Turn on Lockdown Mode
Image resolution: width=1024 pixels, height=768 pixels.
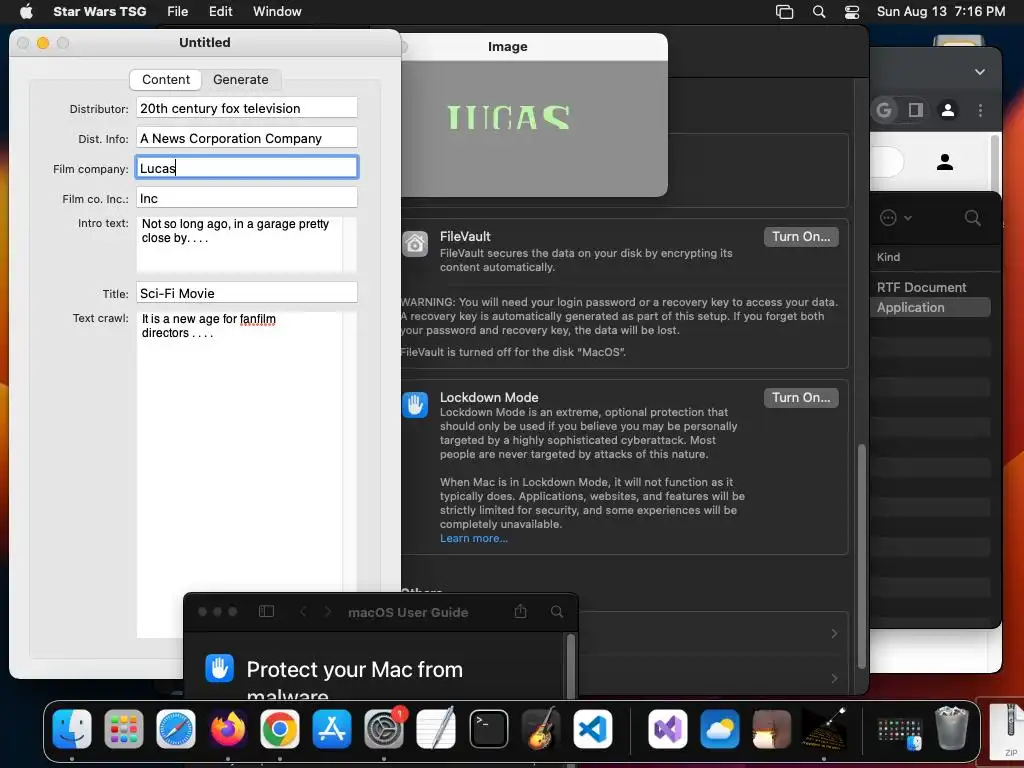801,397
